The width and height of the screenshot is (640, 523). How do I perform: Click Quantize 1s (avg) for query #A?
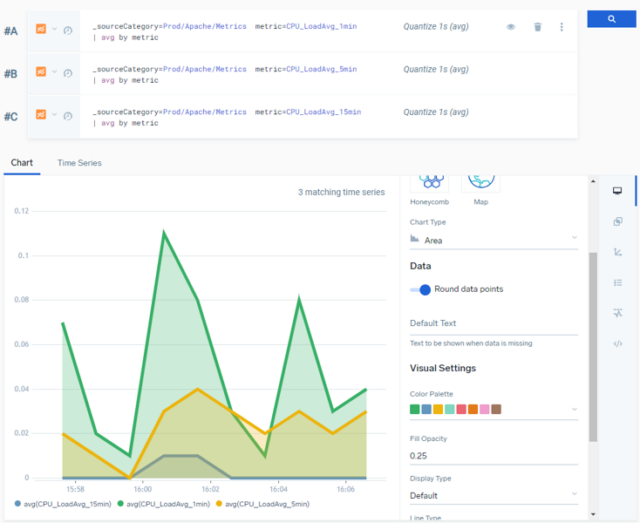tap(436, 27)
